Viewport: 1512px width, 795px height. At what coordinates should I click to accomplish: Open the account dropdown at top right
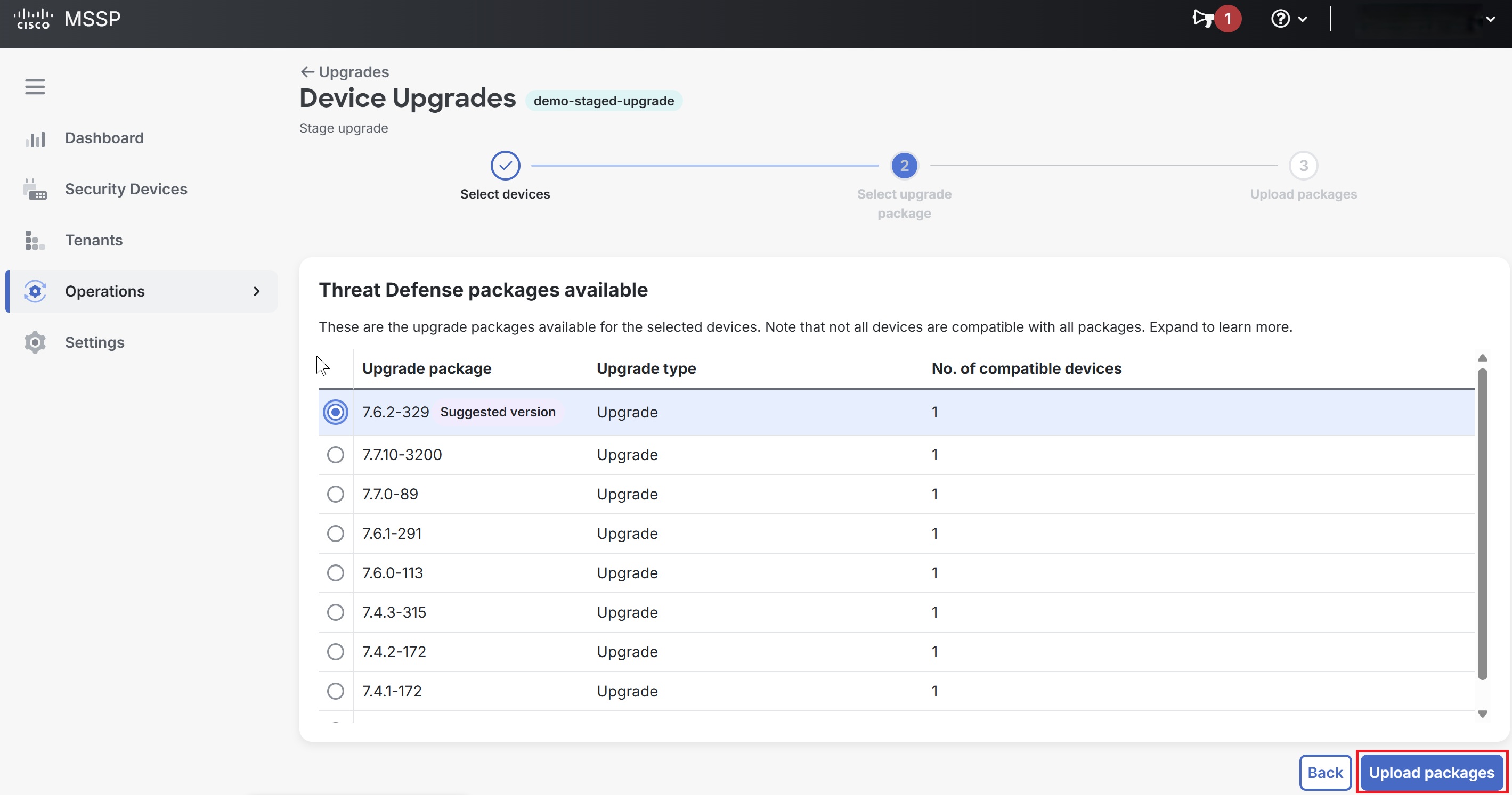coord(1490,18)
